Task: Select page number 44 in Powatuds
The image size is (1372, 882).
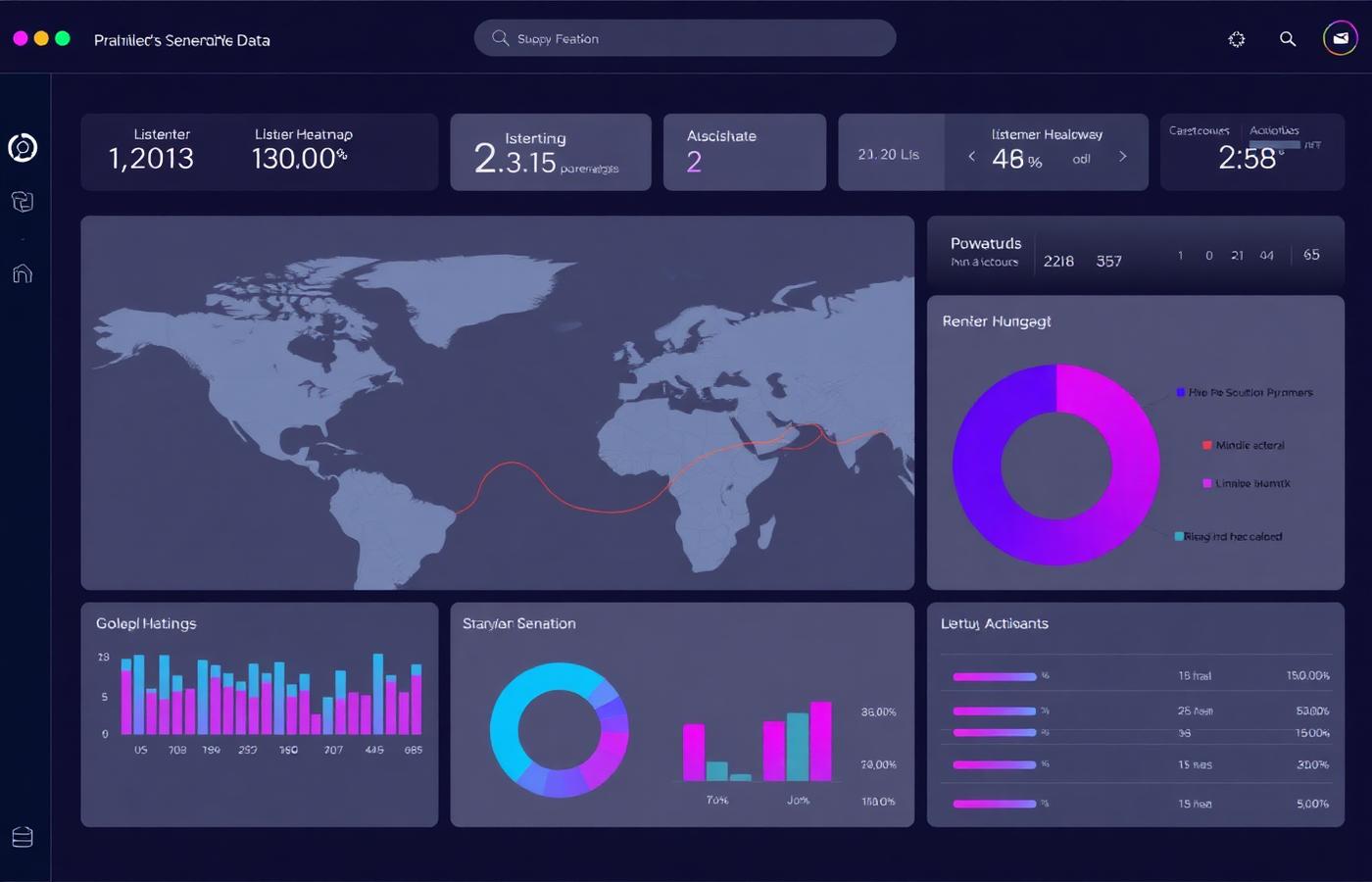Action: point(1266,256)
